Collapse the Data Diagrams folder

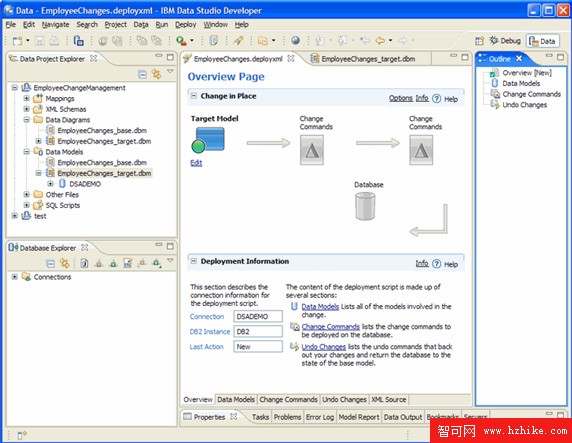(x=26, y=119)
